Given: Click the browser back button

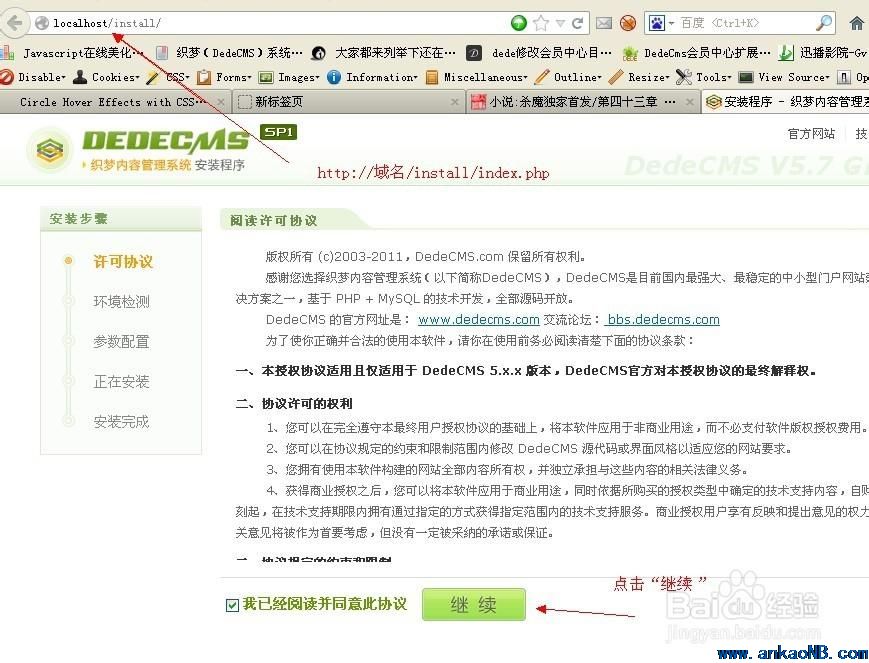Looking at the screenshot, I should coord(14,24).
